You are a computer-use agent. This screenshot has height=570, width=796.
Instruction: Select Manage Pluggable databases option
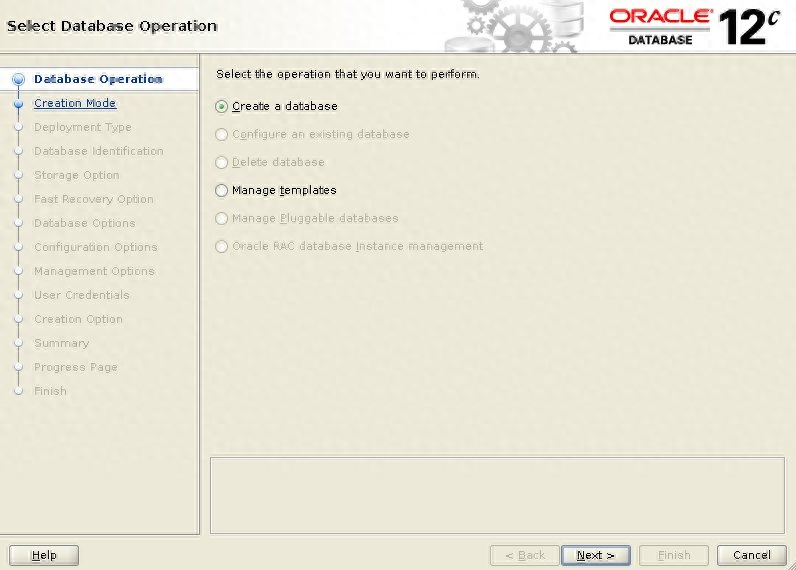coord(222,218)
